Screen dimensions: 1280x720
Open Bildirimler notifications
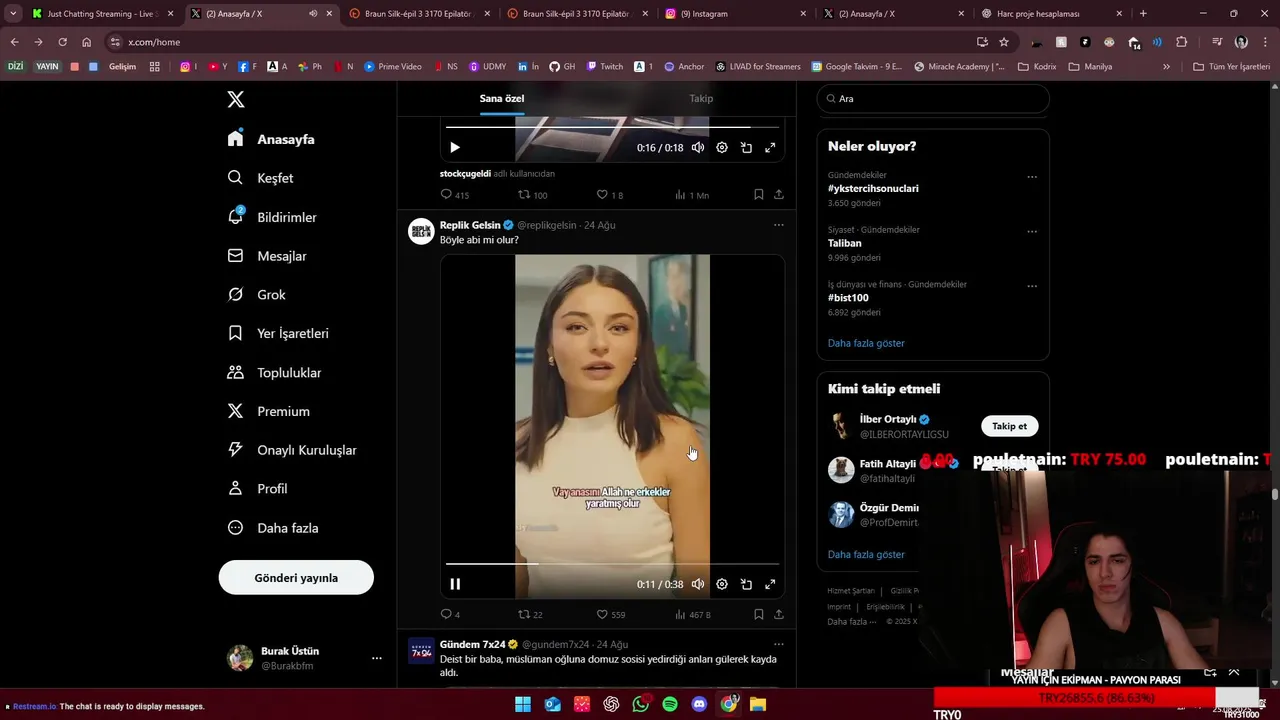pyautogui.click(x=272, y=217)
